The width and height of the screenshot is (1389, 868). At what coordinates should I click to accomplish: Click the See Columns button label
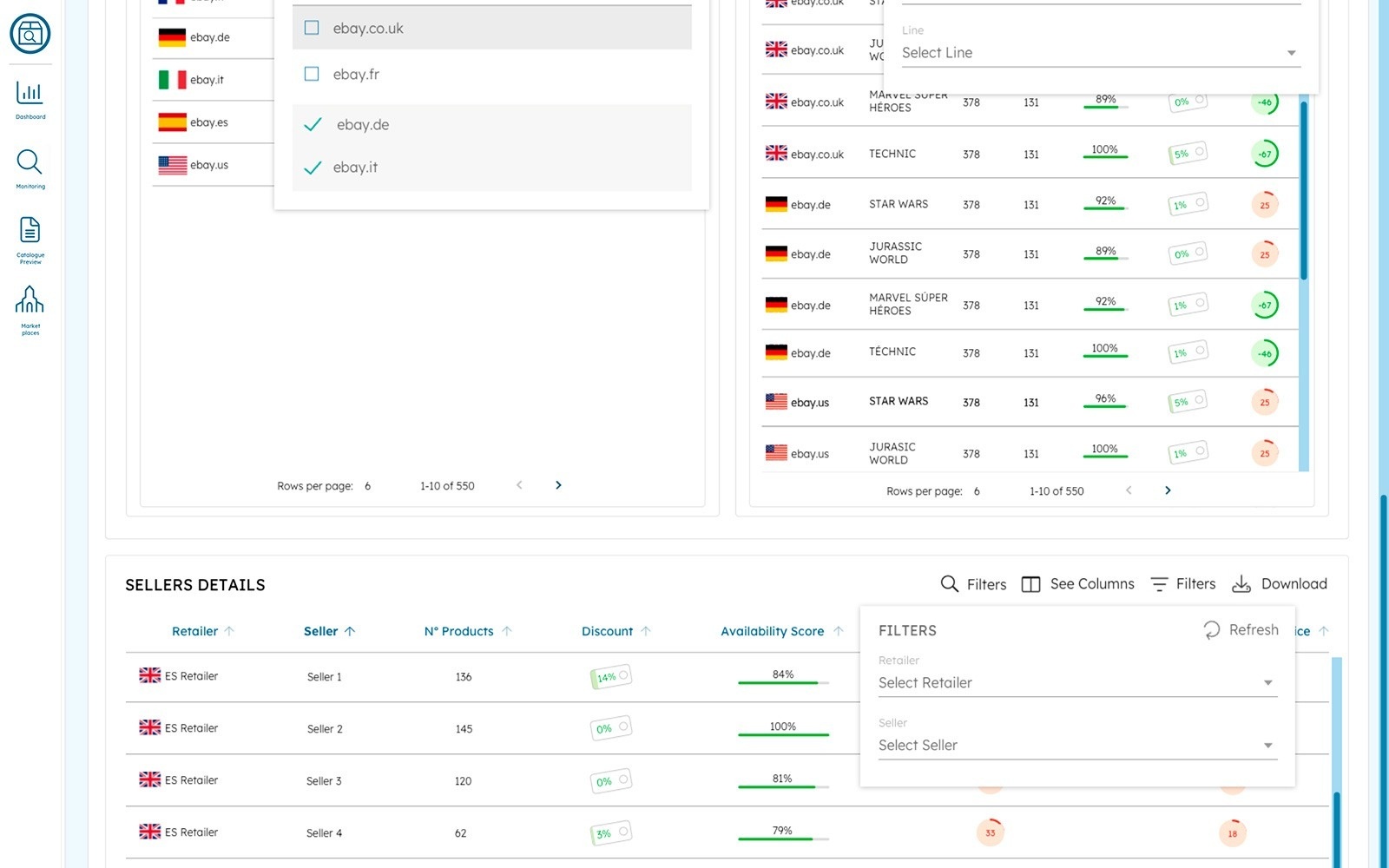(1092, 584)
